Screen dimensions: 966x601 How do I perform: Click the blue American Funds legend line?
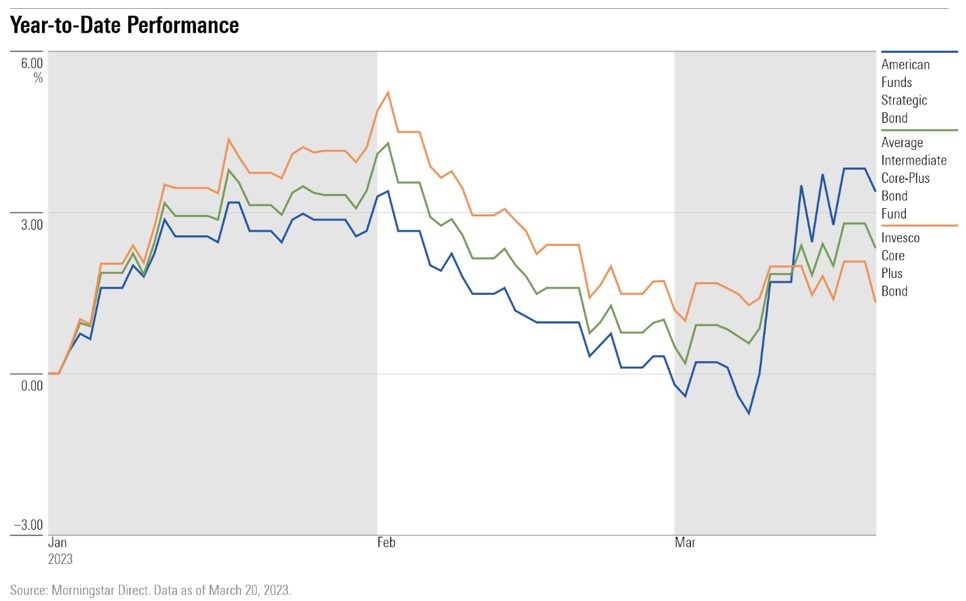click(919, 51)
